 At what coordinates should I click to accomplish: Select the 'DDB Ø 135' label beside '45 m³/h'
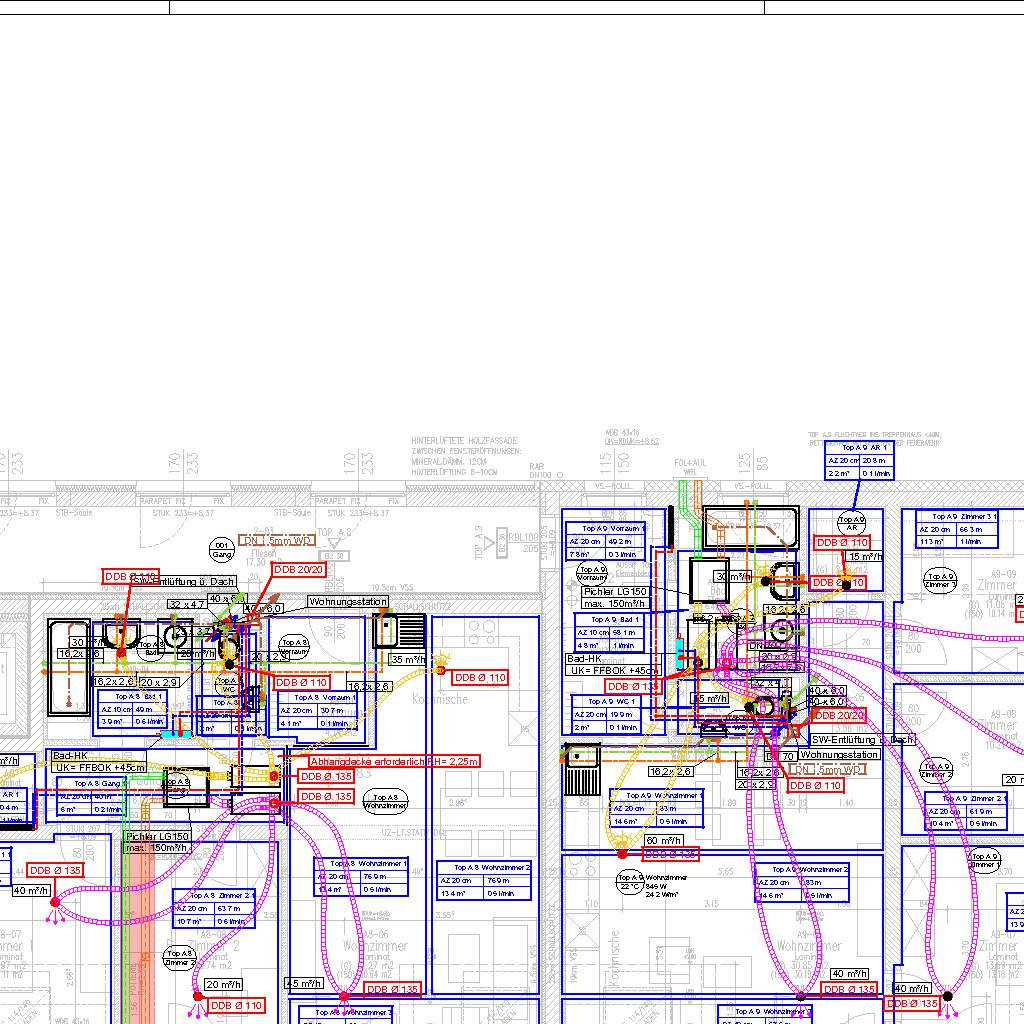click(x=392, y=989)
